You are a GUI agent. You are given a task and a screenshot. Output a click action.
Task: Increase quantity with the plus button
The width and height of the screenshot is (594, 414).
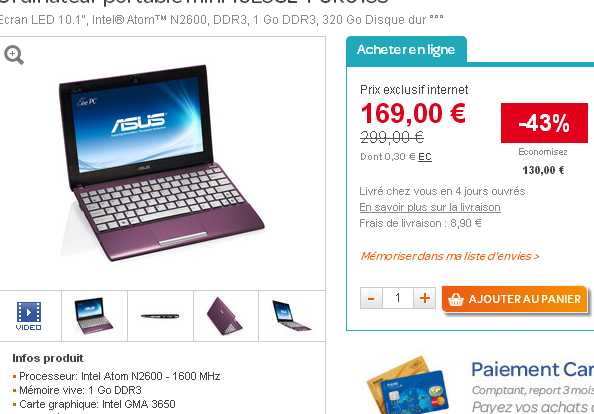click(424, 298)
